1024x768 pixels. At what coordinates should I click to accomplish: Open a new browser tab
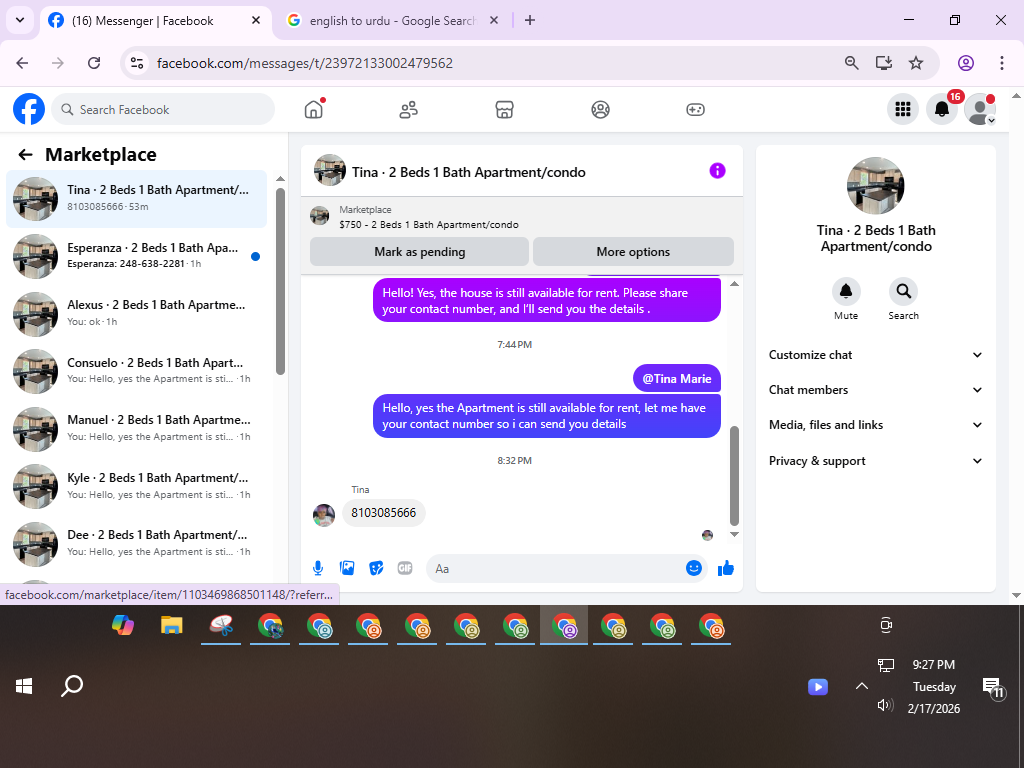(x=530, y=20)
